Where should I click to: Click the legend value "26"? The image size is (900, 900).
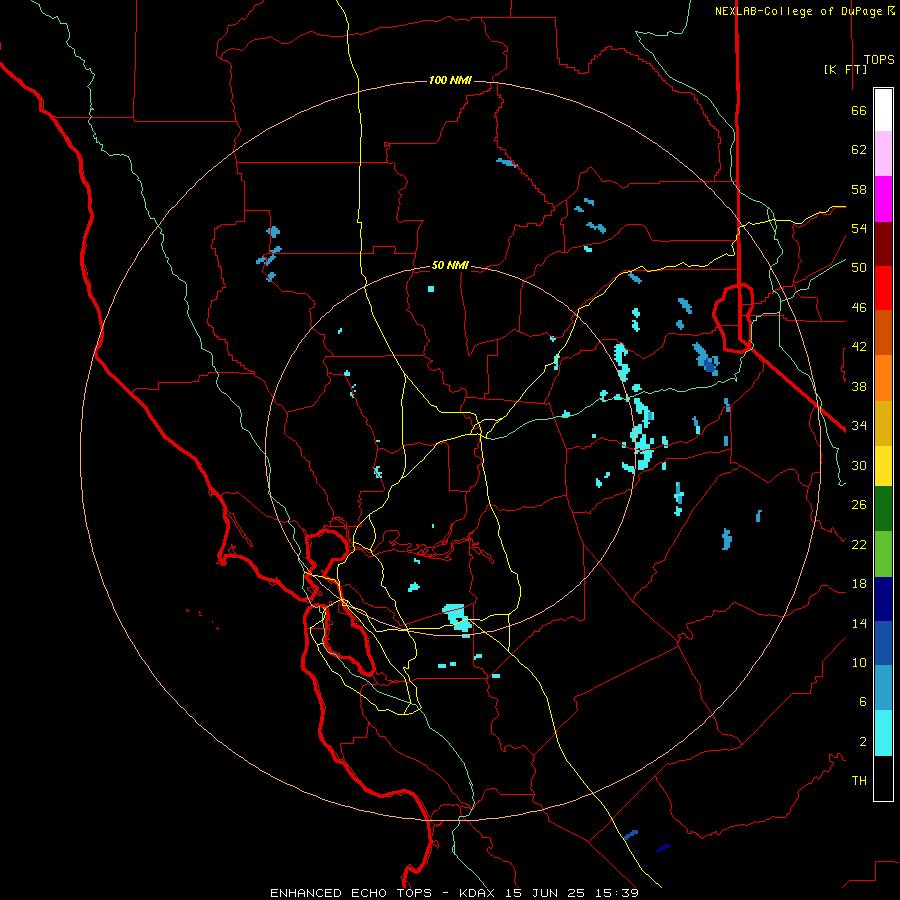point(859,505)
